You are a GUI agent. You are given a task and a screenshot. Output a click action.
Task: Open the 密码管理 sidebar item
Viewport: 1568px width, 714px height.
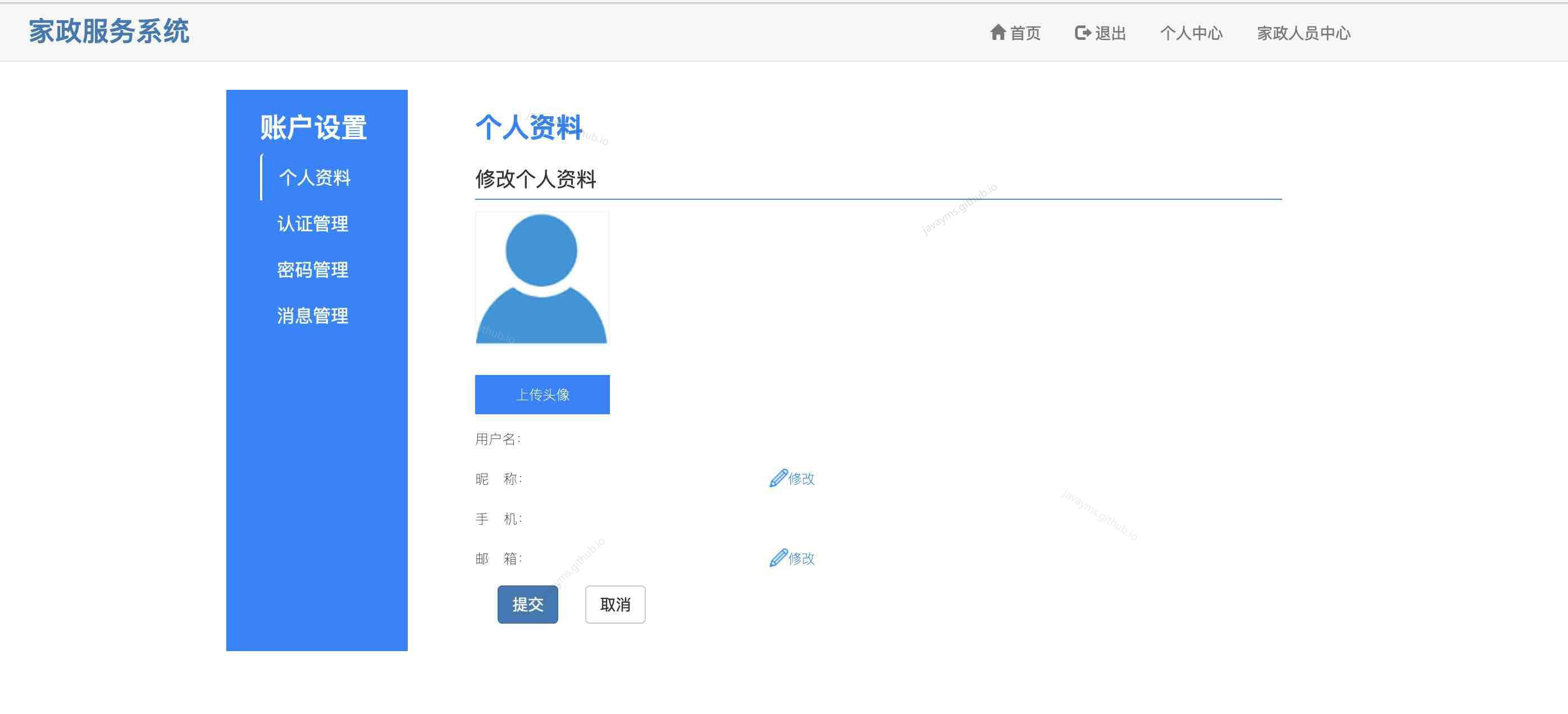[313, 269]
